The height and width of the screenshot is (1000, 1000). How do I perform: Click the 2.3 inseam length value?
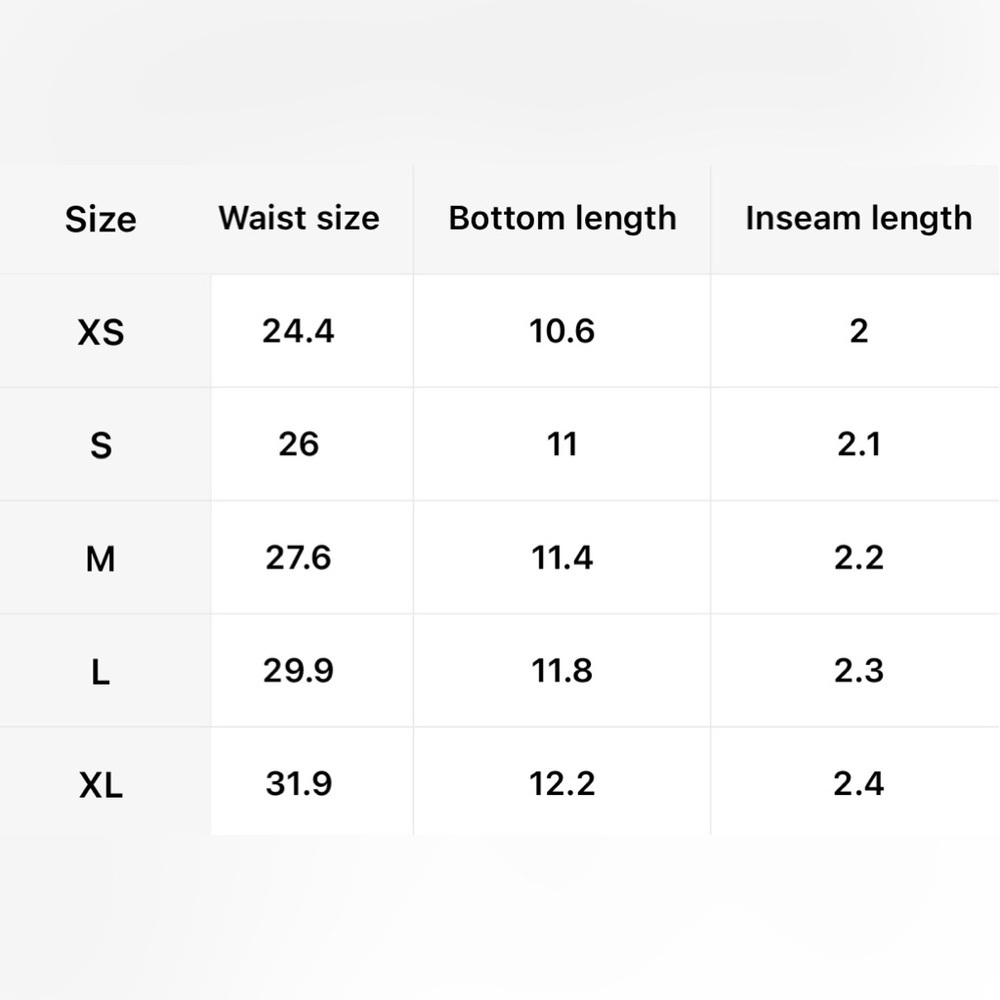858,670
